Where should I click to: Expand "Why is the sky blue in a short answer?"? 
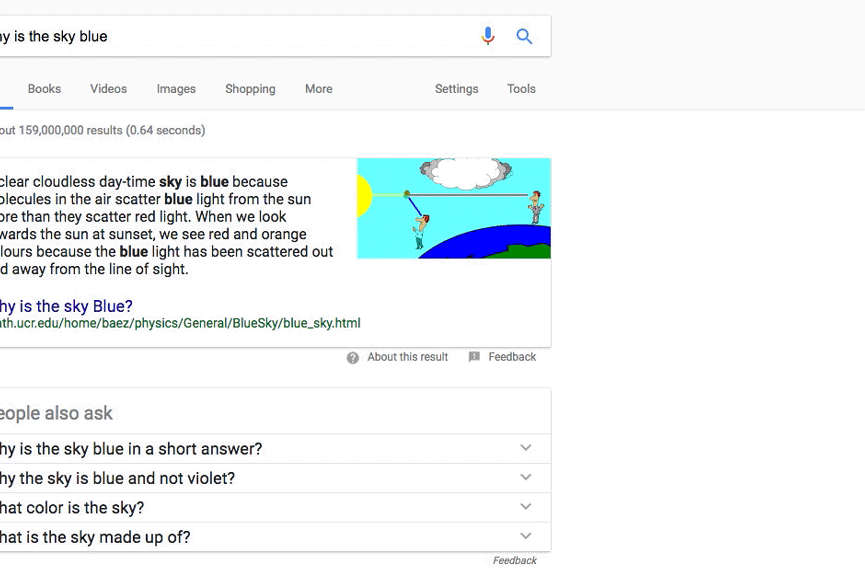[x=275, y=449]
